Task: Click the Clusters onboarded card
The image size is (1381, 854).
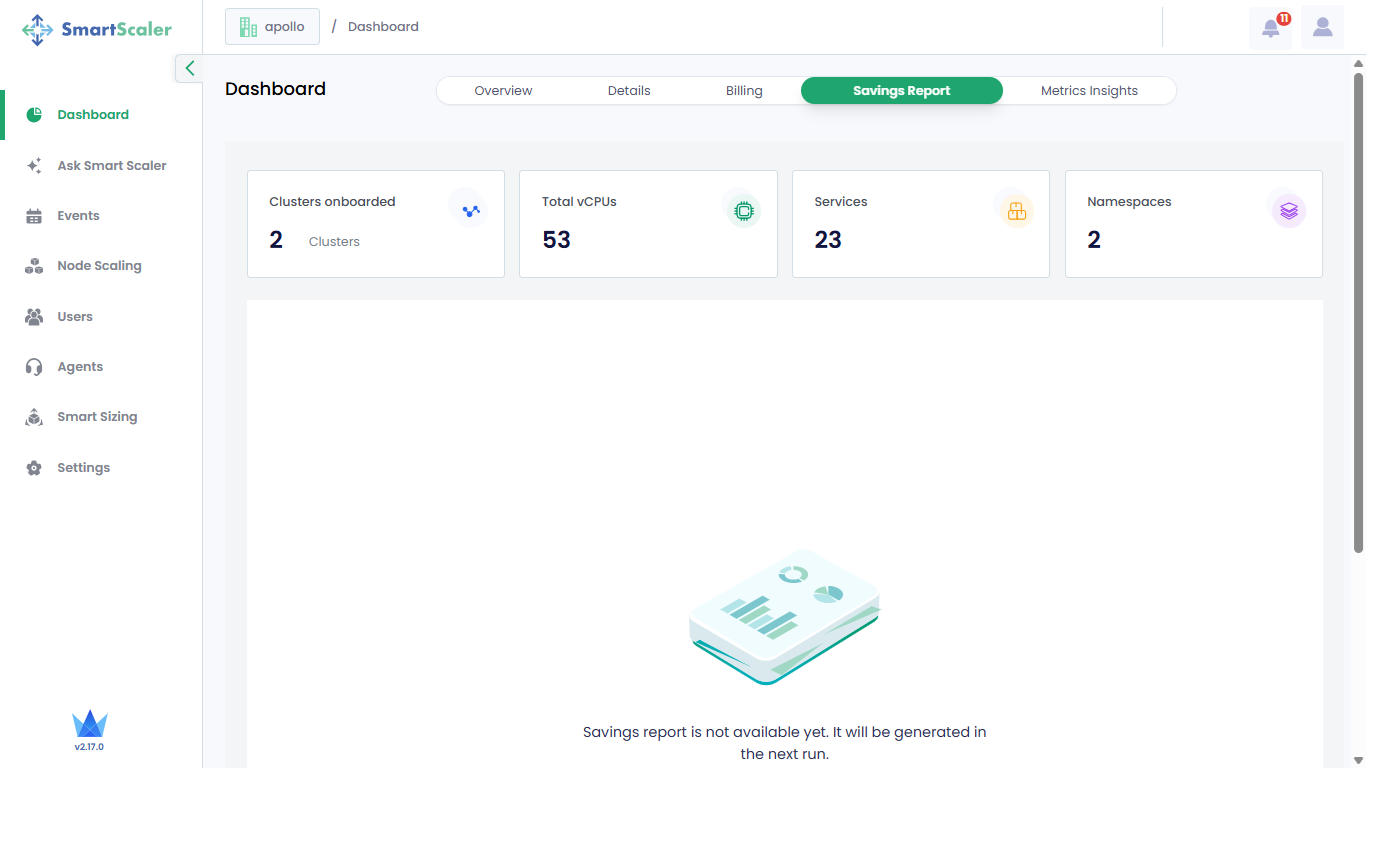Action: [375, 224]
